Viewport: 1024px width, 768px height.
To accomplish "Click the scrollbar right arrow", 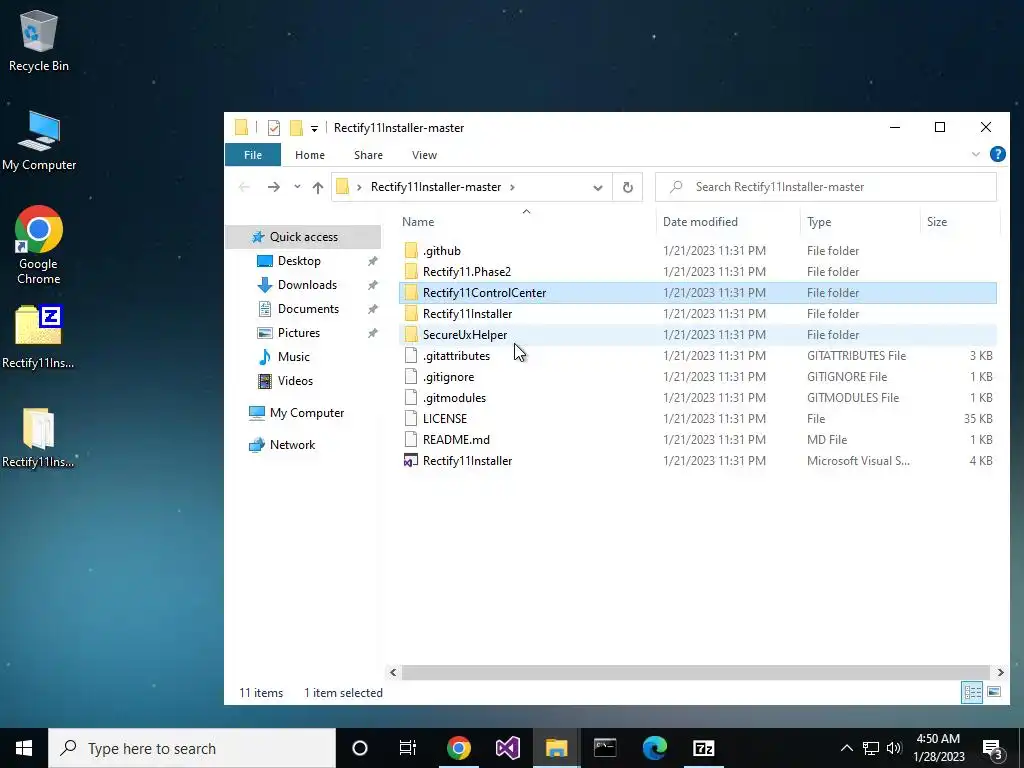I will [x=1000, y=672].
